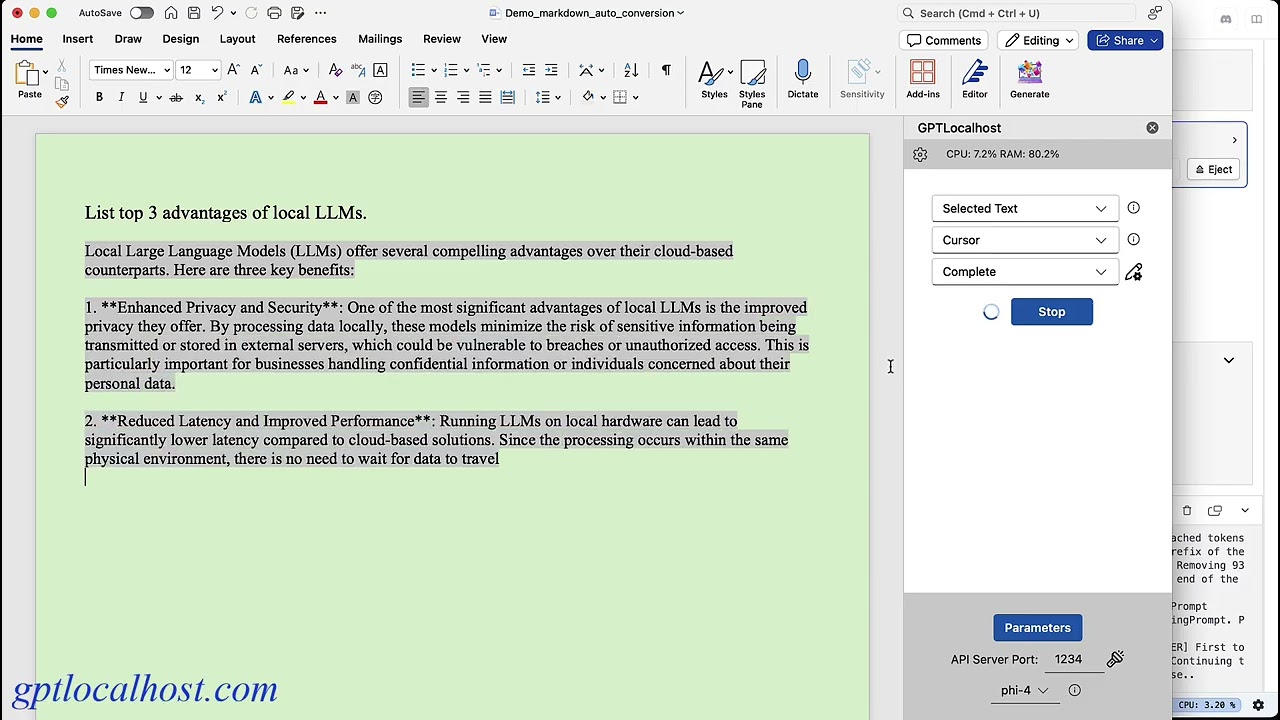1280x720 pixels.
Task: Open the Review tab
Action: [441, 39]
